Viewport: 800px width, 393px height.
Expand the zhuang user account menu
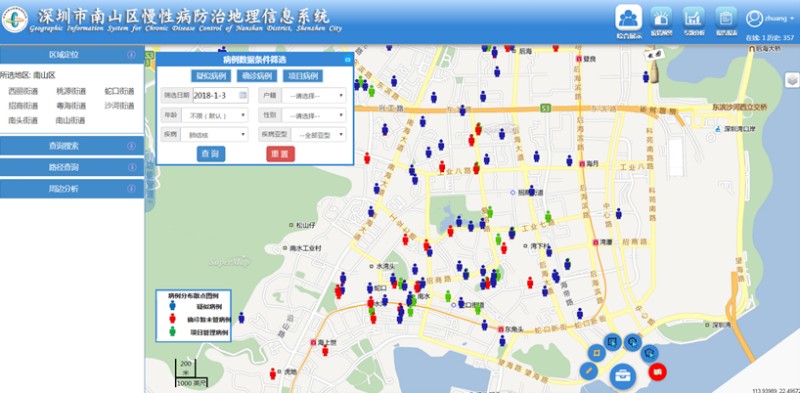[770, 18]
